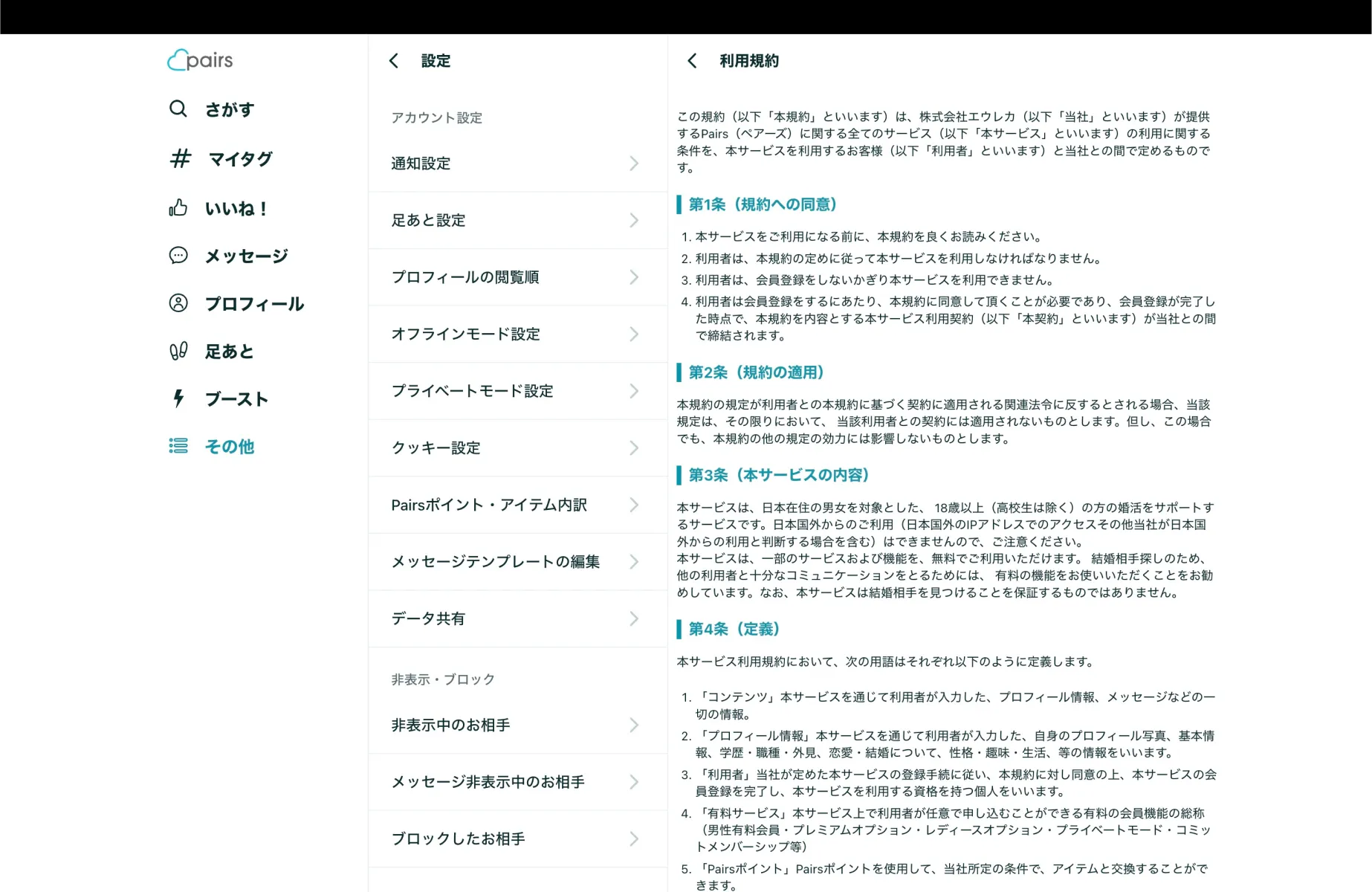Click the speech bubble message icon

click(178, 256)
